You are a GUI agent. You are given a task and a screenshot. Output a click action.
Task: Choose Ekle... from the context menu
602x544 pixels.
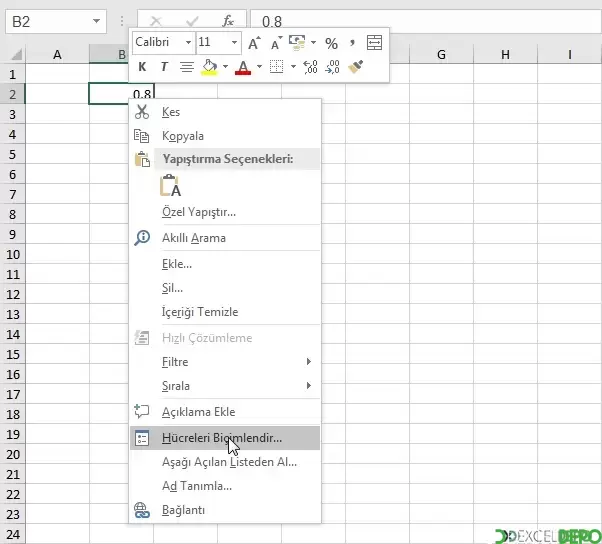click(x=225, y=264)
